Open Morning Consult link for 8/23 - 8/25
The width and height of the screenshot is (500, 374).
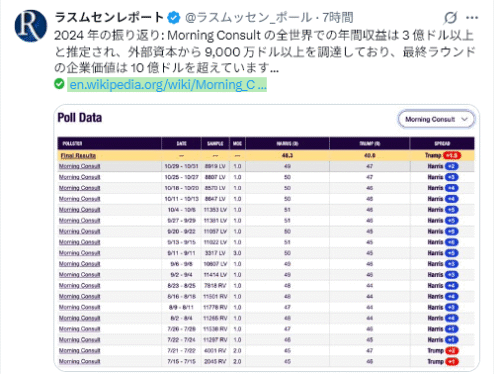[79, 286]
